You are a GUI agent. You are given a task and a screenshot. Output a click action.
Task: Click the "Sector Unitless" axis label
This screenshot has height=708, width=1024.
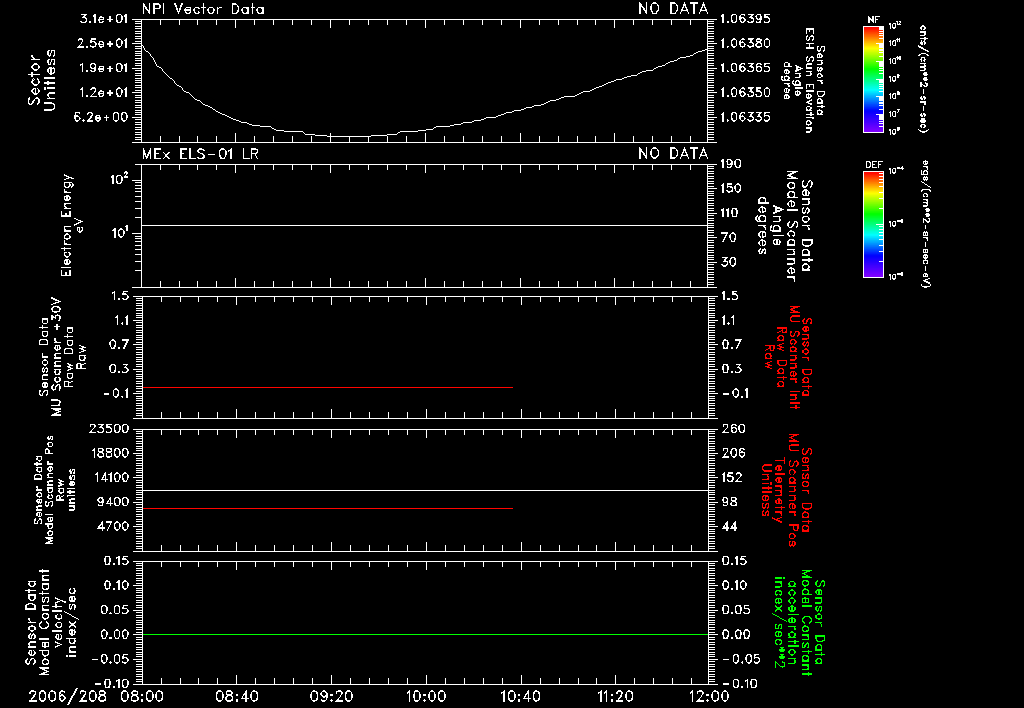[42, 80]
